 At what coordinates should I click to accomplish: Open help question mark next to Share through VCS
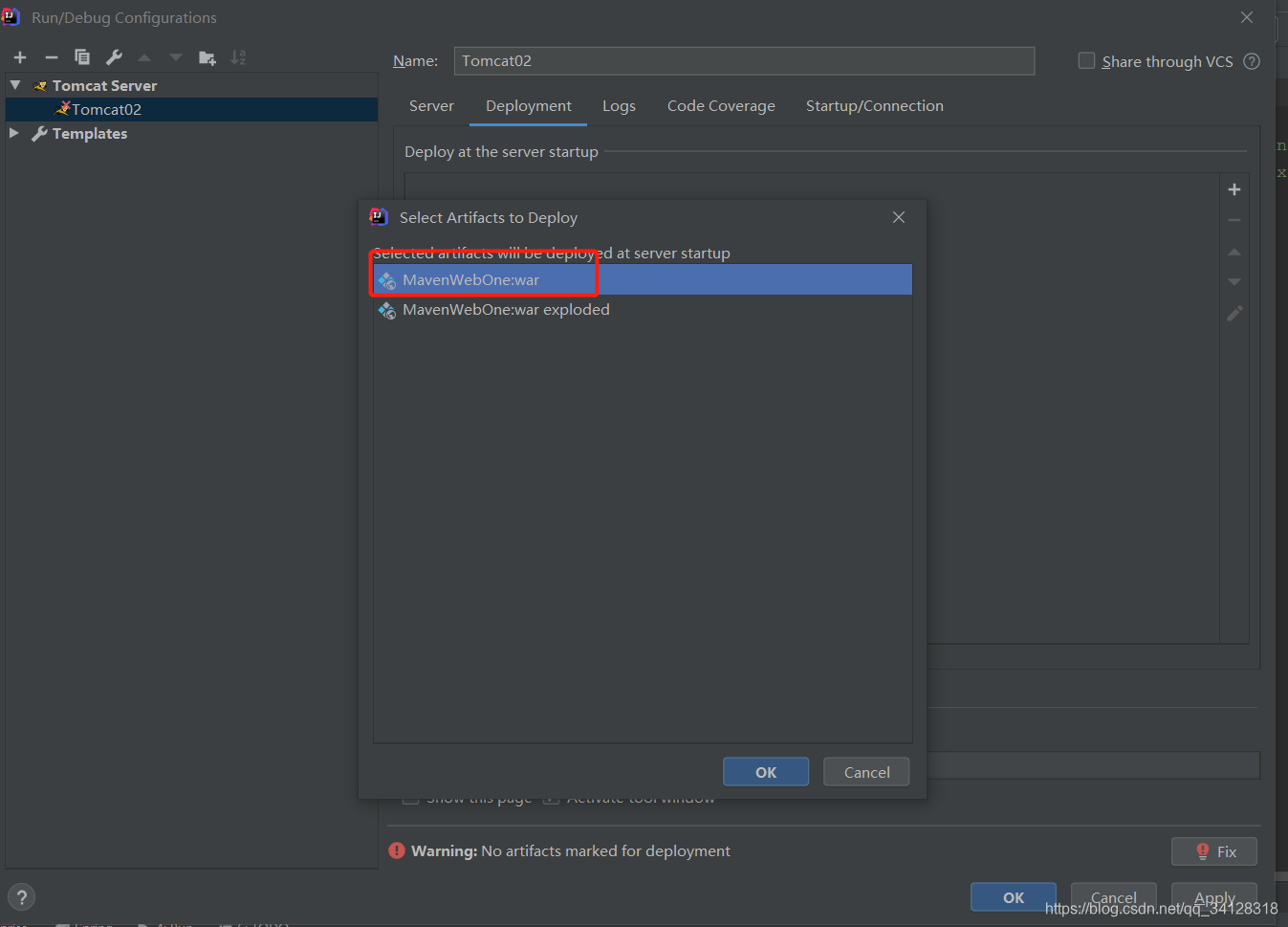[x=1252, y=61]
